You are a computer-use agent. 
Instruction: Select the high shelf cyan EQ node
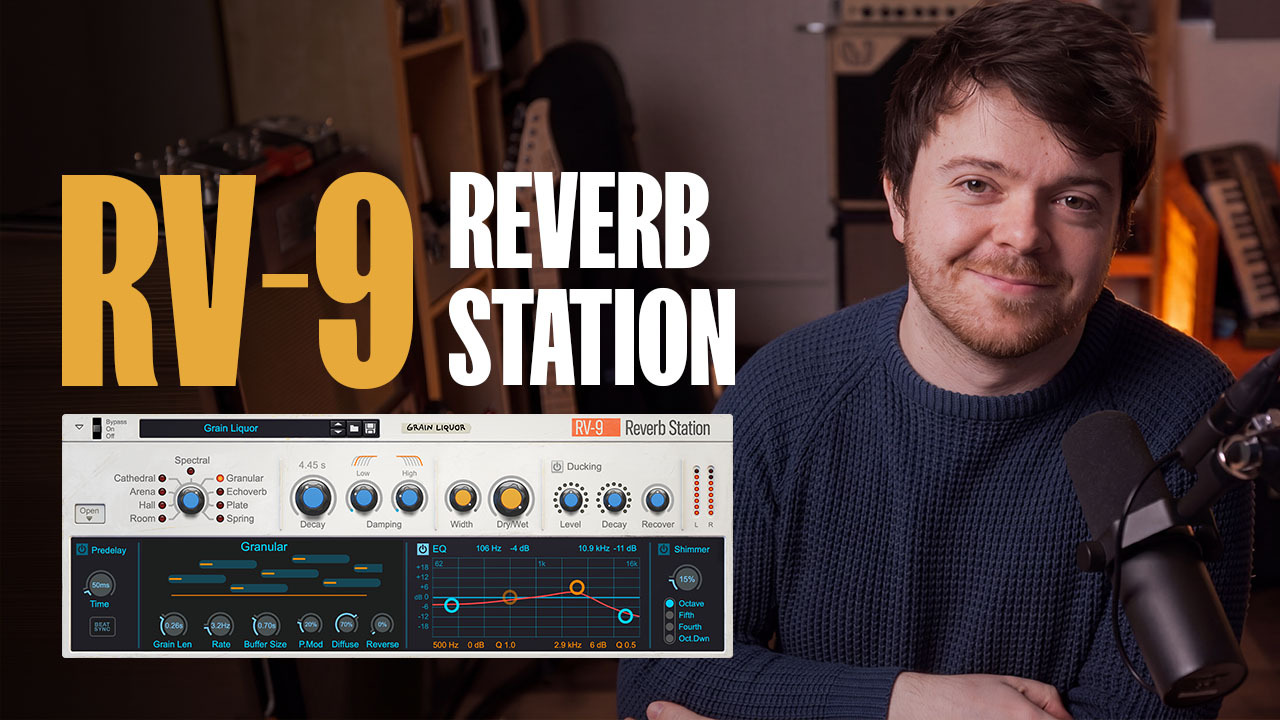tap(625, 616)
